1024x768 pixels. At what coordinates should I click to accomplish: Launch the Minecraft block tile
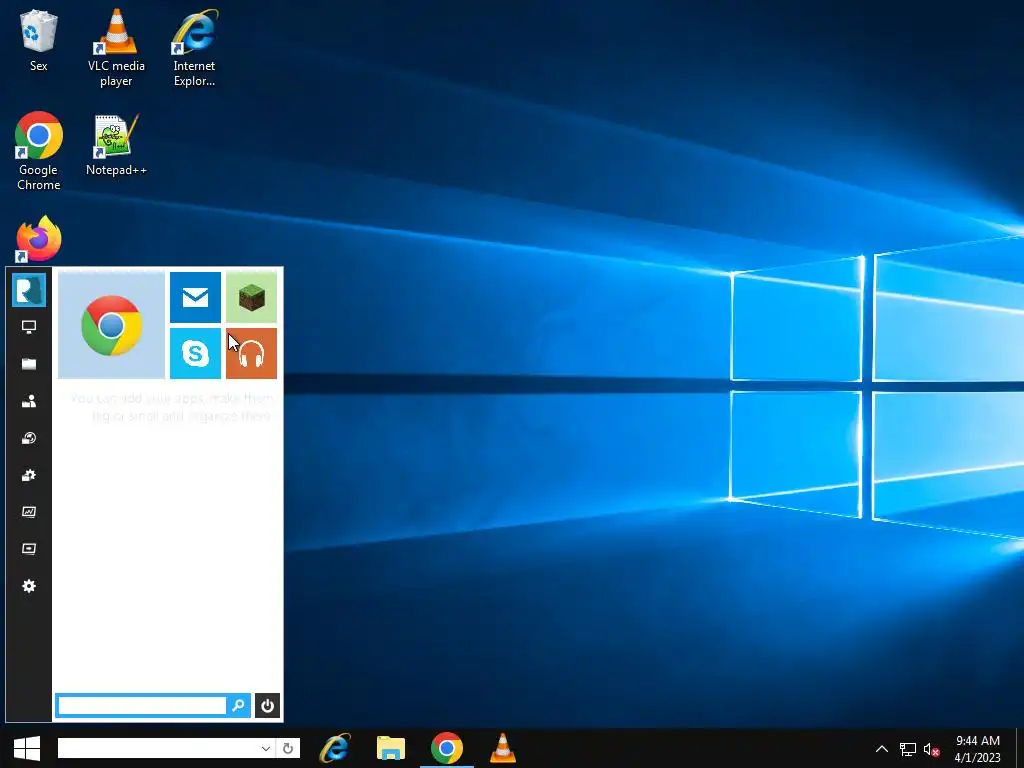pyautogui.click(x=251, y=297)
